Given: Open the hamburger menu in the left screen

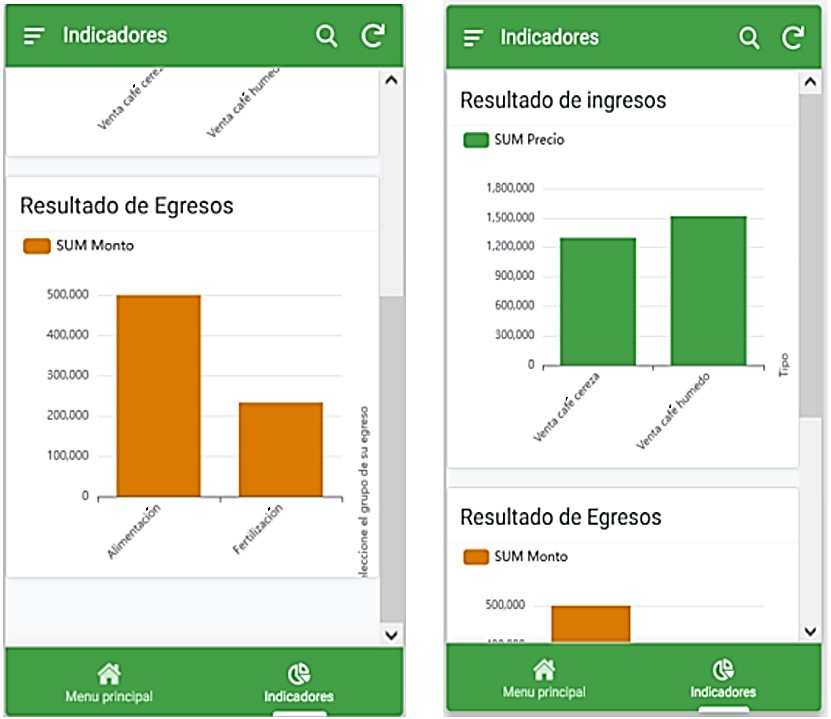Looking at the screenshot, I should coord(35,36).
